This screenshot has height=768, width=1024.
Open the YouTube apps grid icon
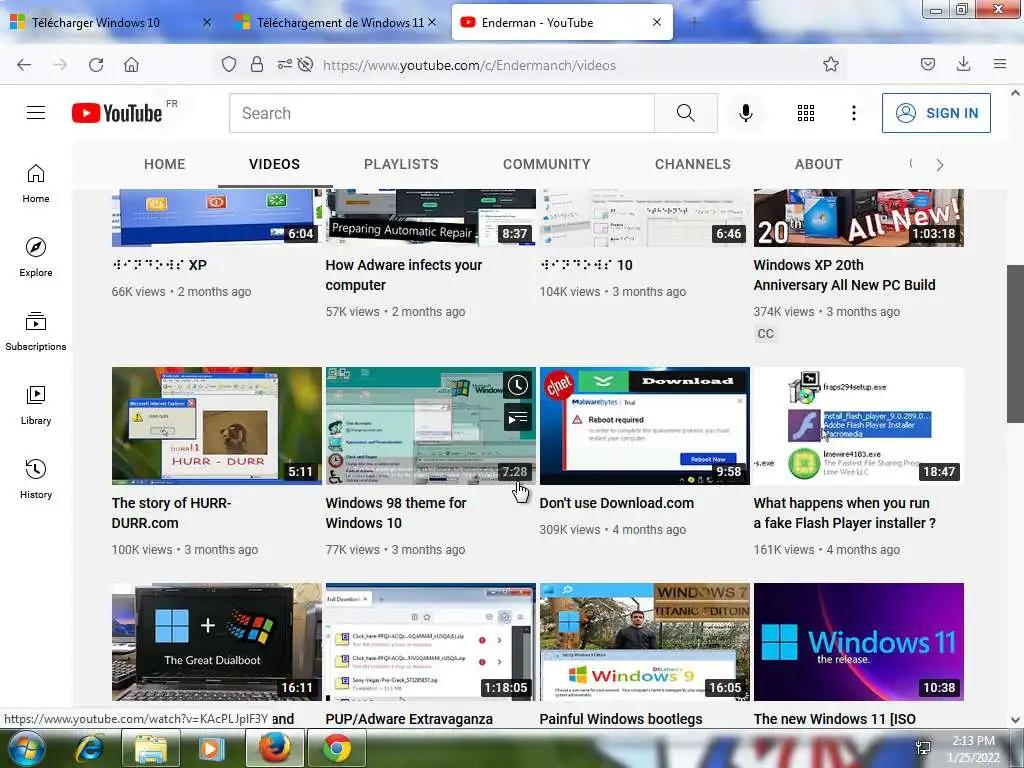806,113
